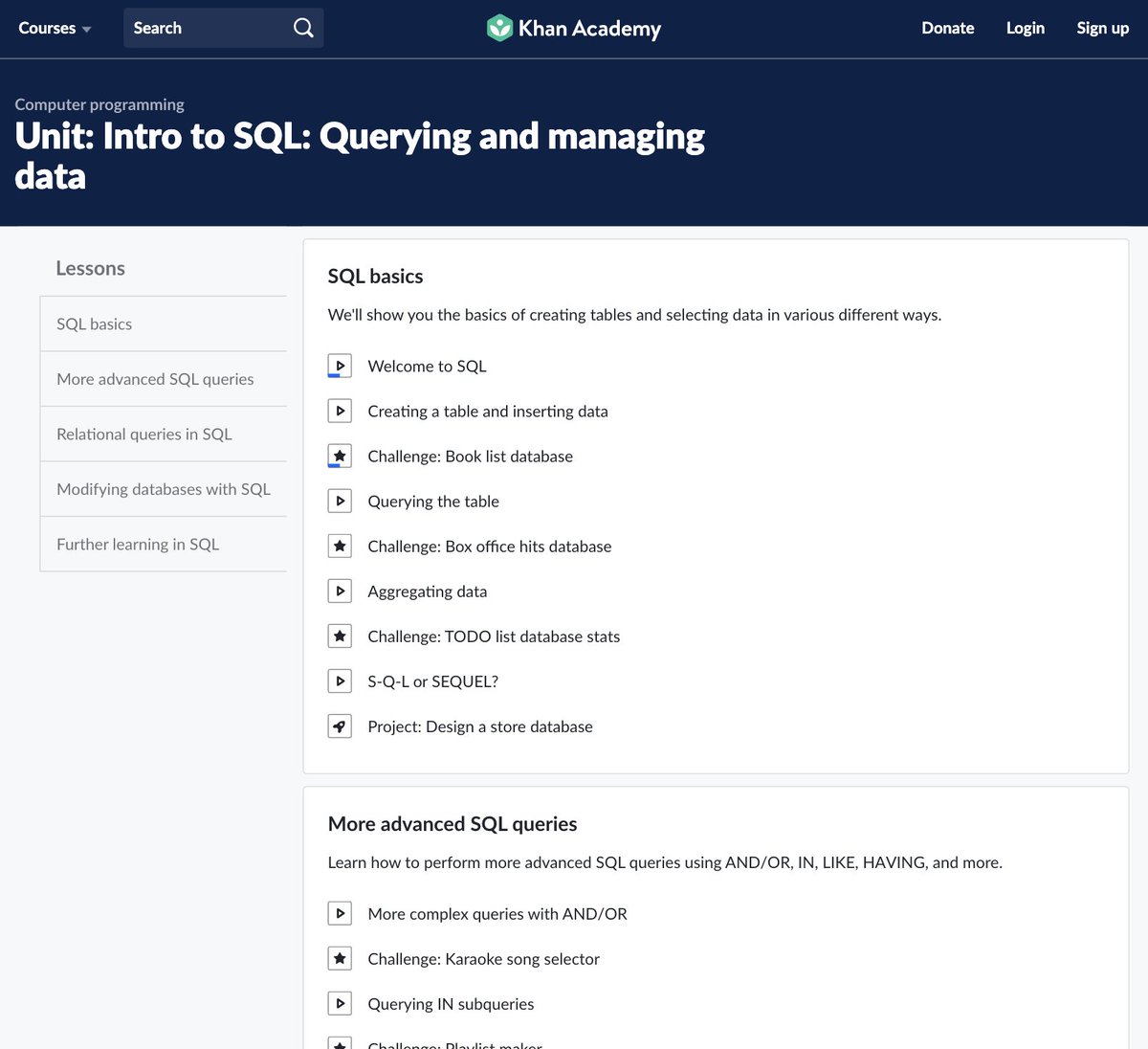Viewport: 1148px width, 1049px height.
Task: Click star icon for TODO list stats
Action: click(340, 636)
